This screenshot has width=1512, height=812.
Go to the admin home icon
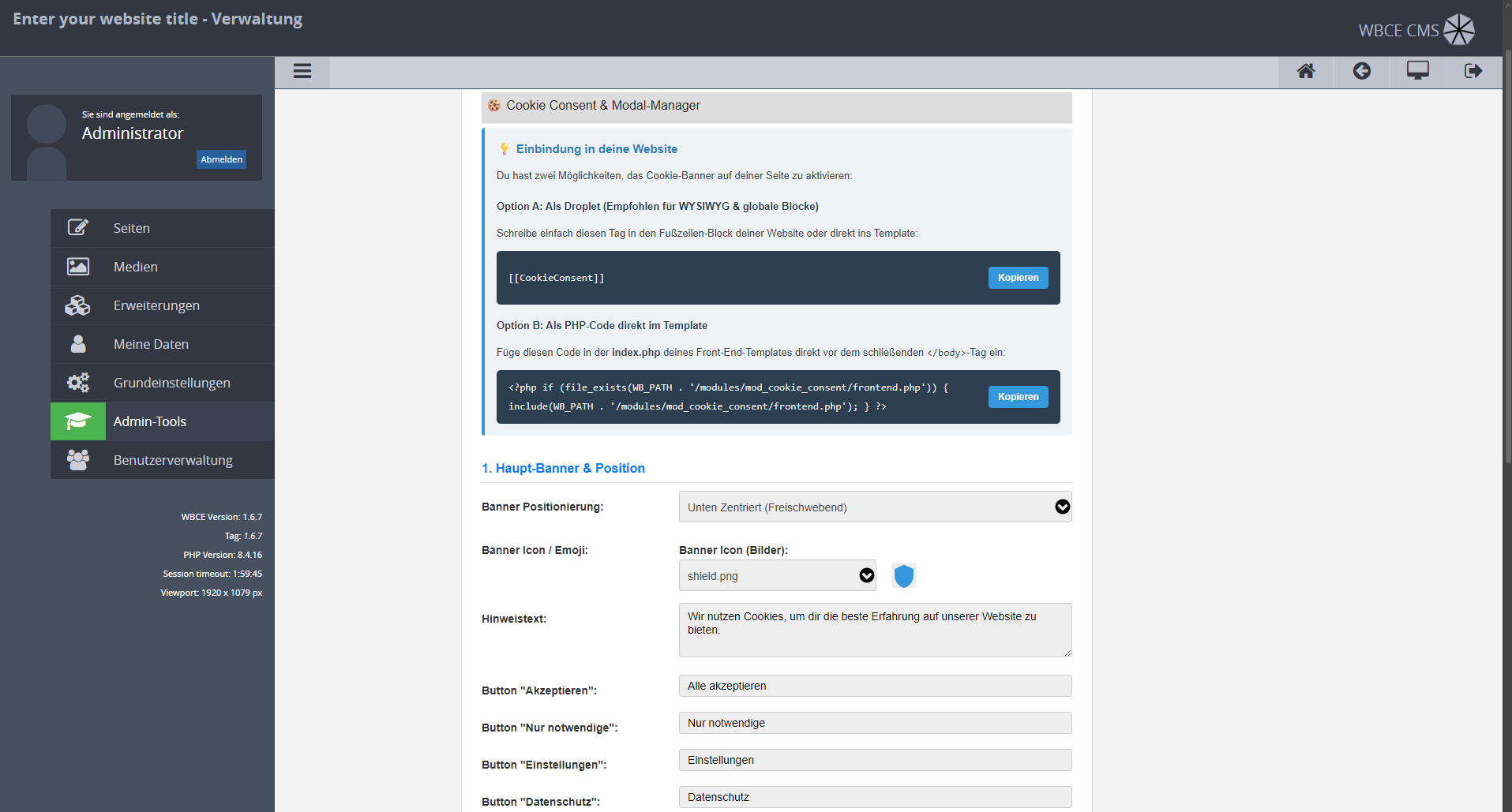tap(1306, 71)
